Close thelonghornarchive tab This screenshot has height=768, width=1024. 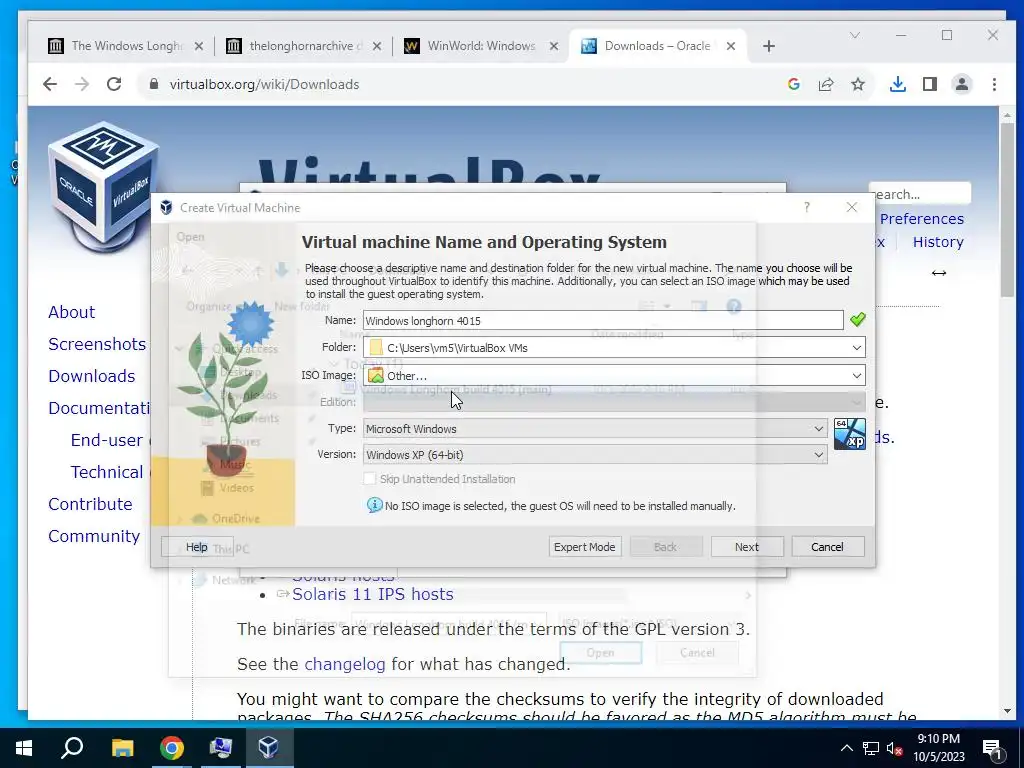pos(377,46)
